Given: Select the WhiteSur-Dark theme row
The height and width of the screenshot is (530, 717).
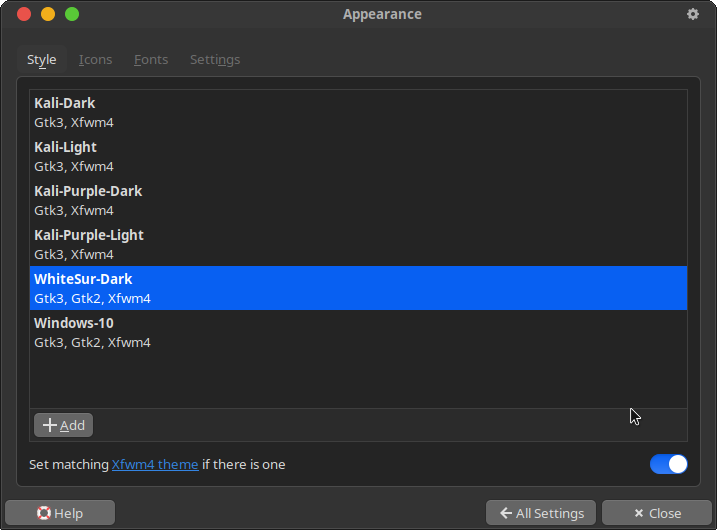Looking at the screenshot, I should pos(358,288).
